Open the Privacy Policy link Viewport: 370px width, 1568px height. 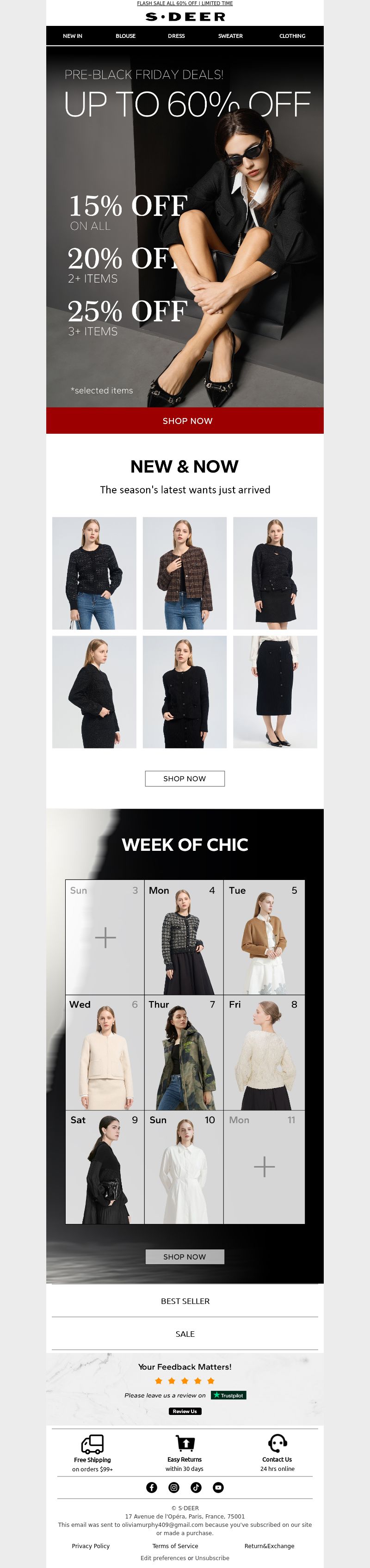pos(91,1545)
